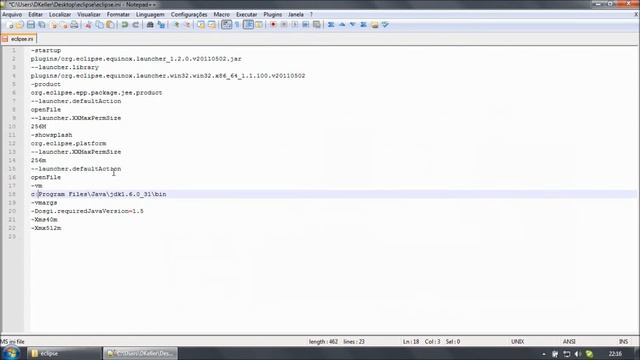Click the '-startup' text on line 1
This screenshot has width=640, height=360.
coord(46,50)
